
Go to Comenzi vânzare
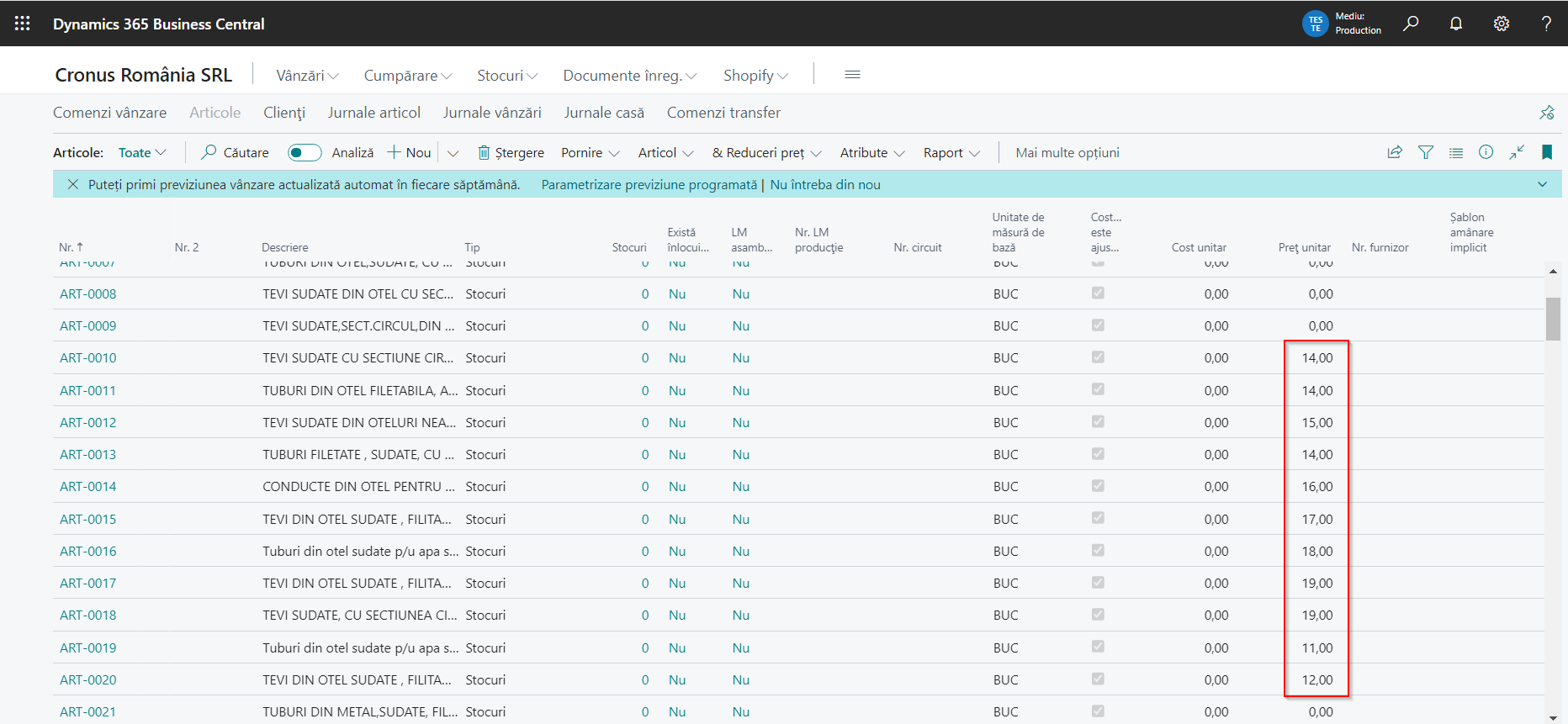(109, 113)
